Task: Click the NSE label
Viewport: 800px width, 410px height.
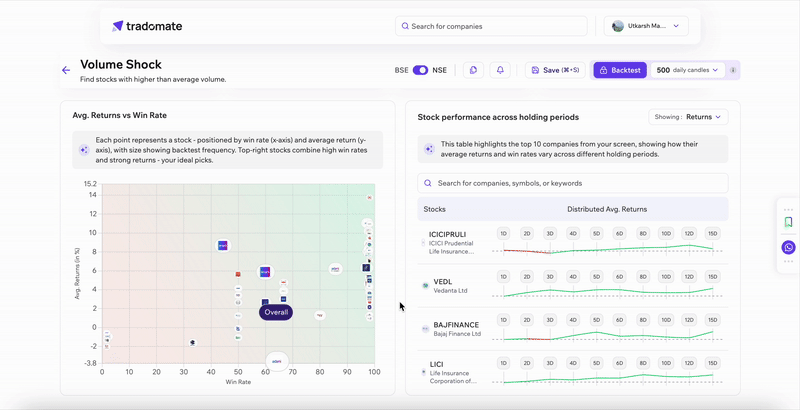Action: click(439, 70)
